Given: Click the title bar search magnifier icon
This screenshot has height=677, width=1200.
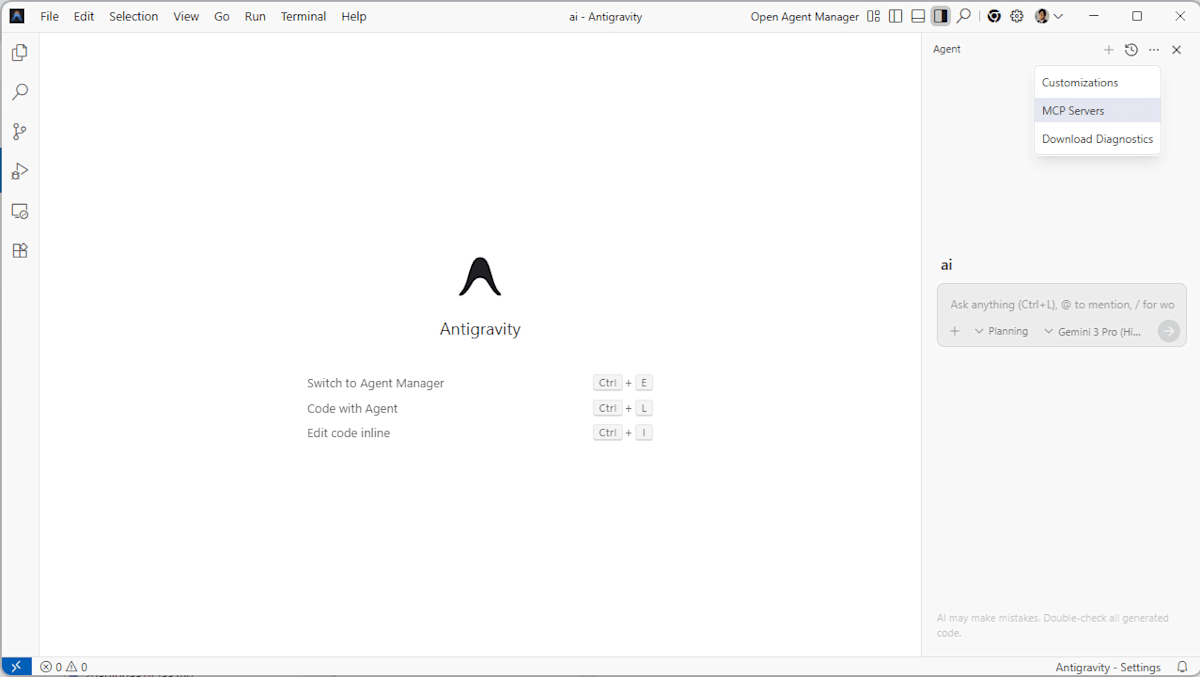Looking at the screenshot, I should click(963, 16).
